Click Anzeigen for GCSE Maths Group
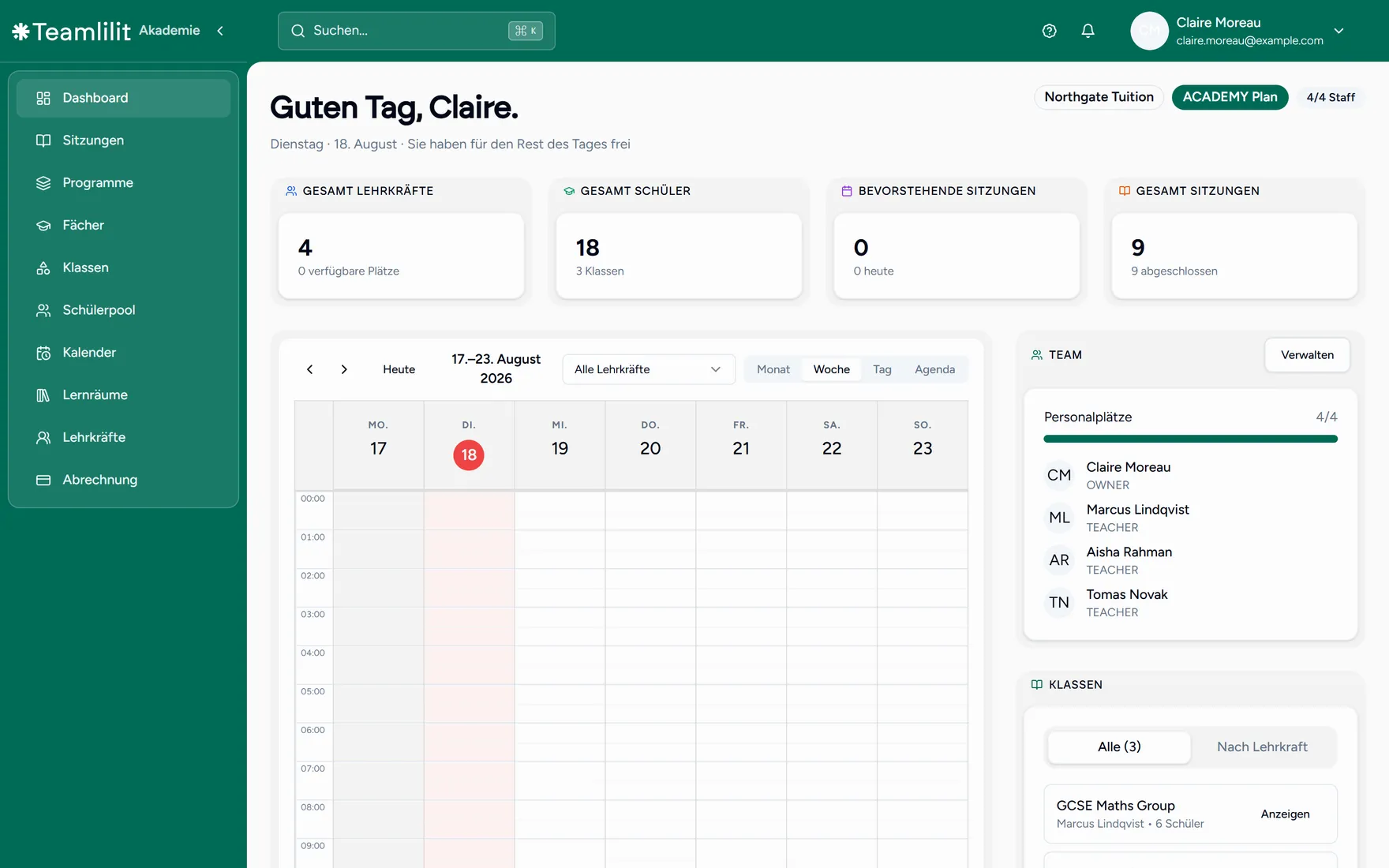This screenshot has height=868, width=1389. (1285, 814)
